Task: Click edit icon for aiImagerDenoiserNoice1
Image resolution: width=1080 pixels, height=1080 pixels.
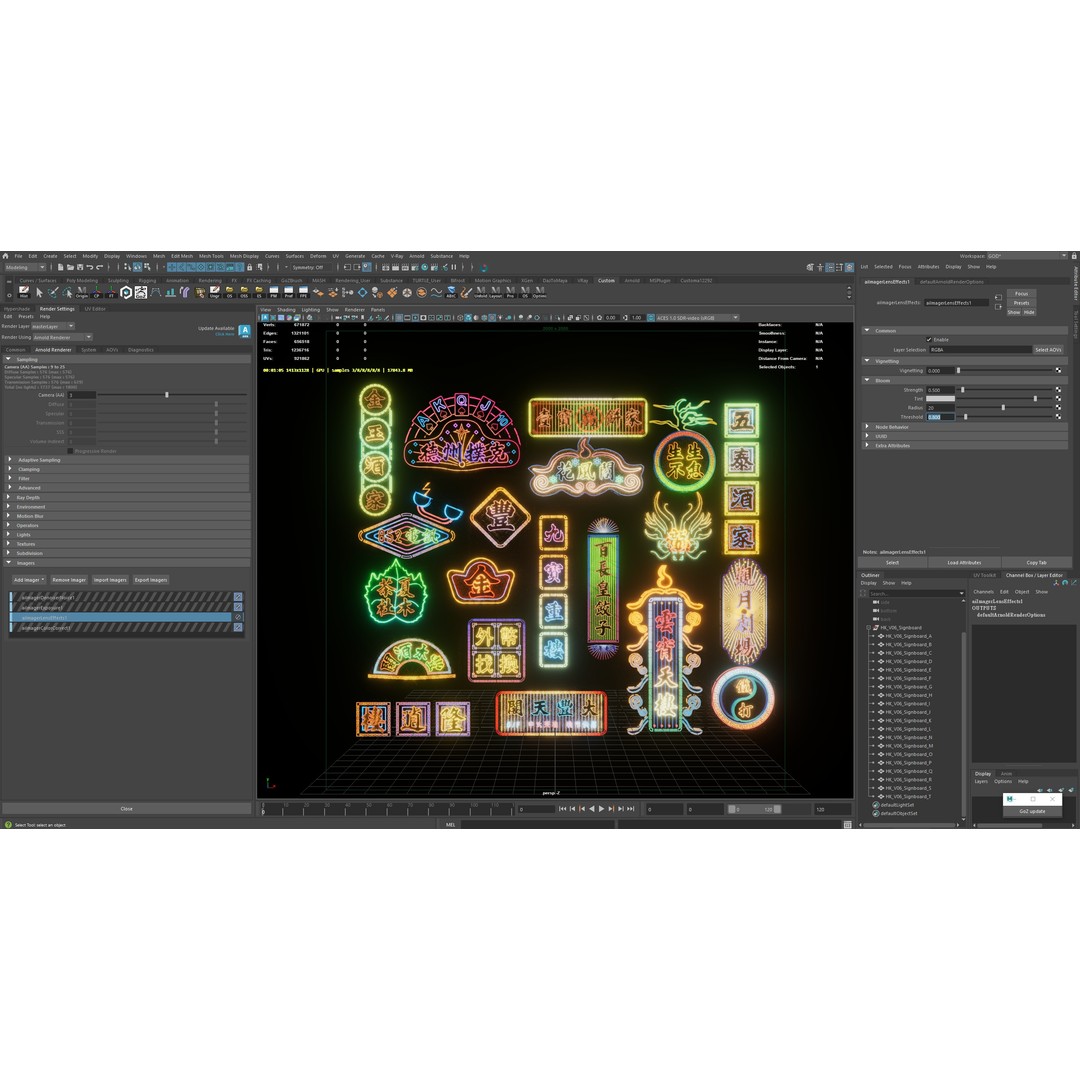Action: coord(238,597)
